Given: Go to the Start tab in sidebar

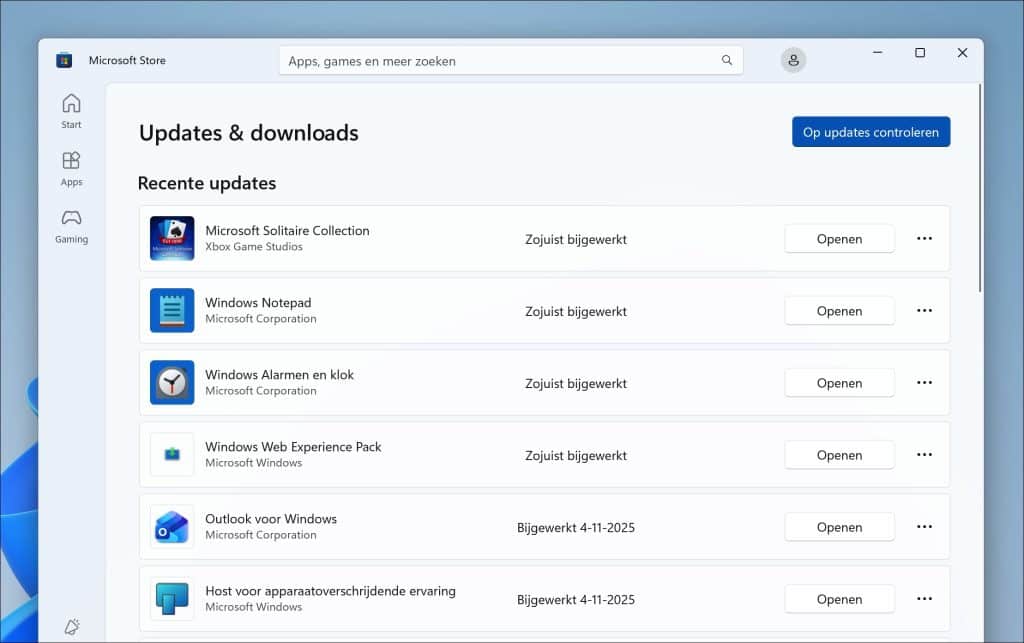Looking at the screenshot, I should point(71,111).
